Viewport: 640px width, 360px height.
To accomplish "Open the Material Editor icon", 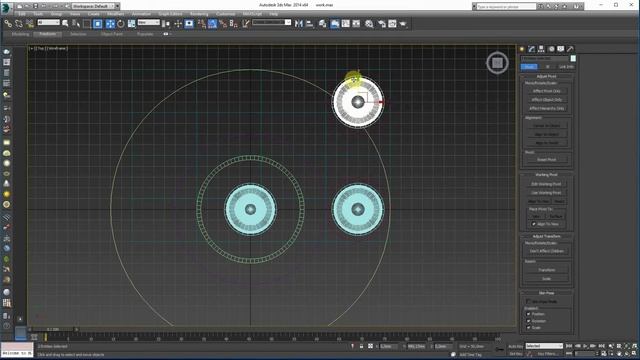I will coord(369,24).
